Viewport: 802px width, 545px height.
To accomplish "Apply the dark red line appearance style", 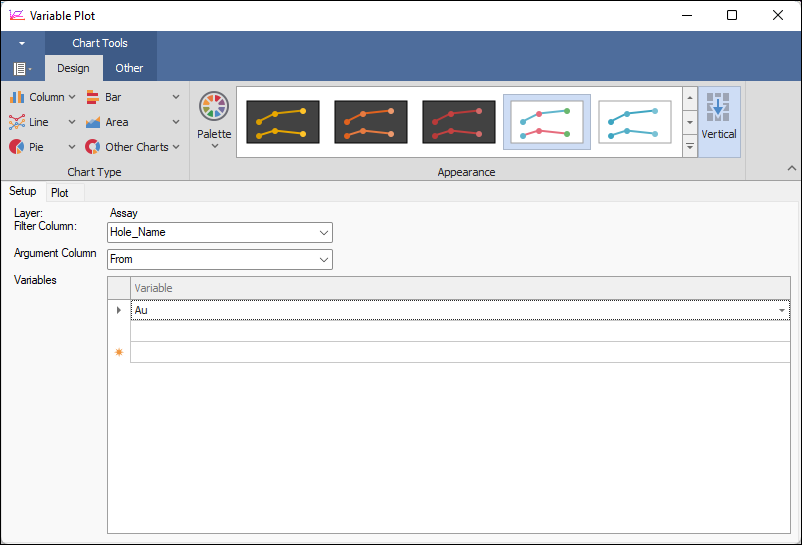I will pos(458,122).
